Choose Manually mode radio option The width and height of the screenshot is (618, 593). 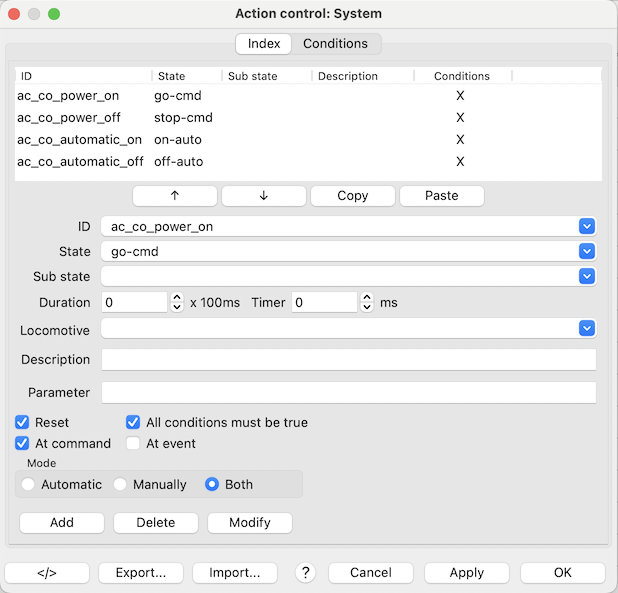[120, 484]
